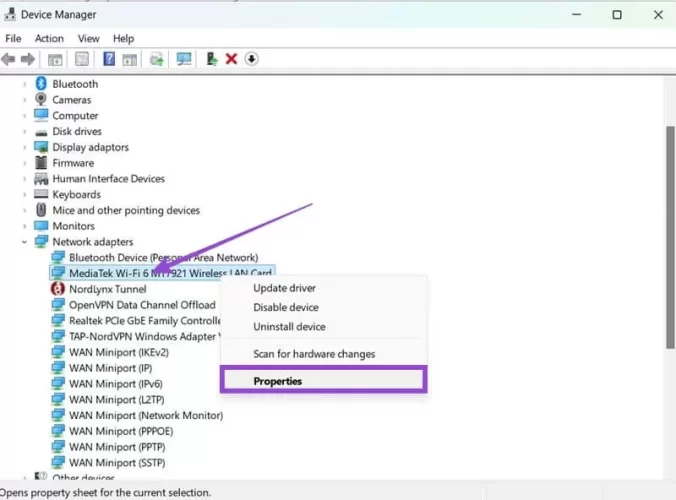Click the circled down-arrow toolbar icon
This screenshot has height=500, width=676.
[251, 60]
